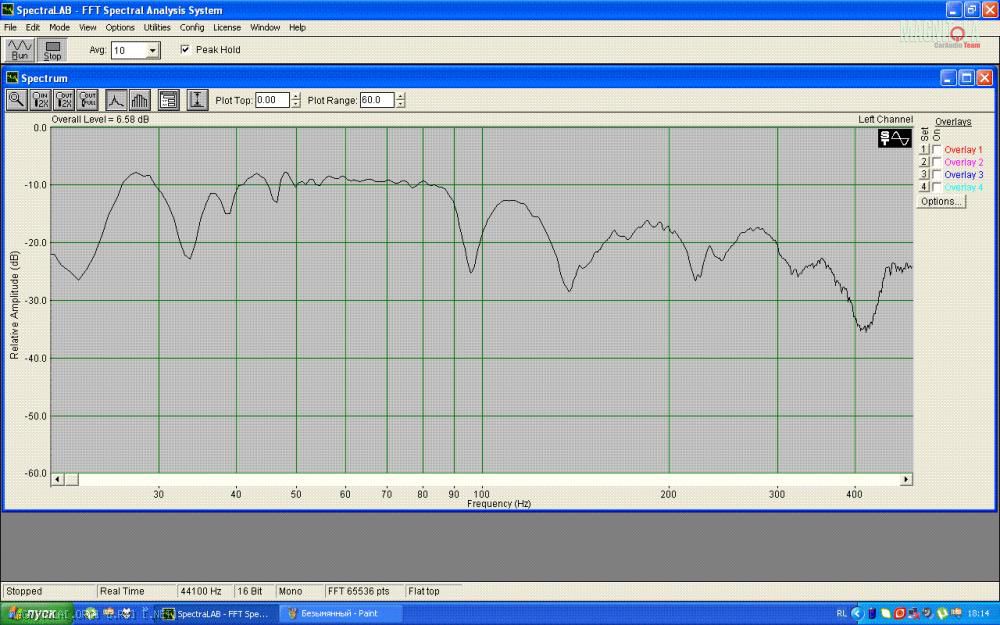The width and height of the screenshot is (1000, 625).
Task: Click the horizontal scrollbar right arrow
Action: pos(906,479)
